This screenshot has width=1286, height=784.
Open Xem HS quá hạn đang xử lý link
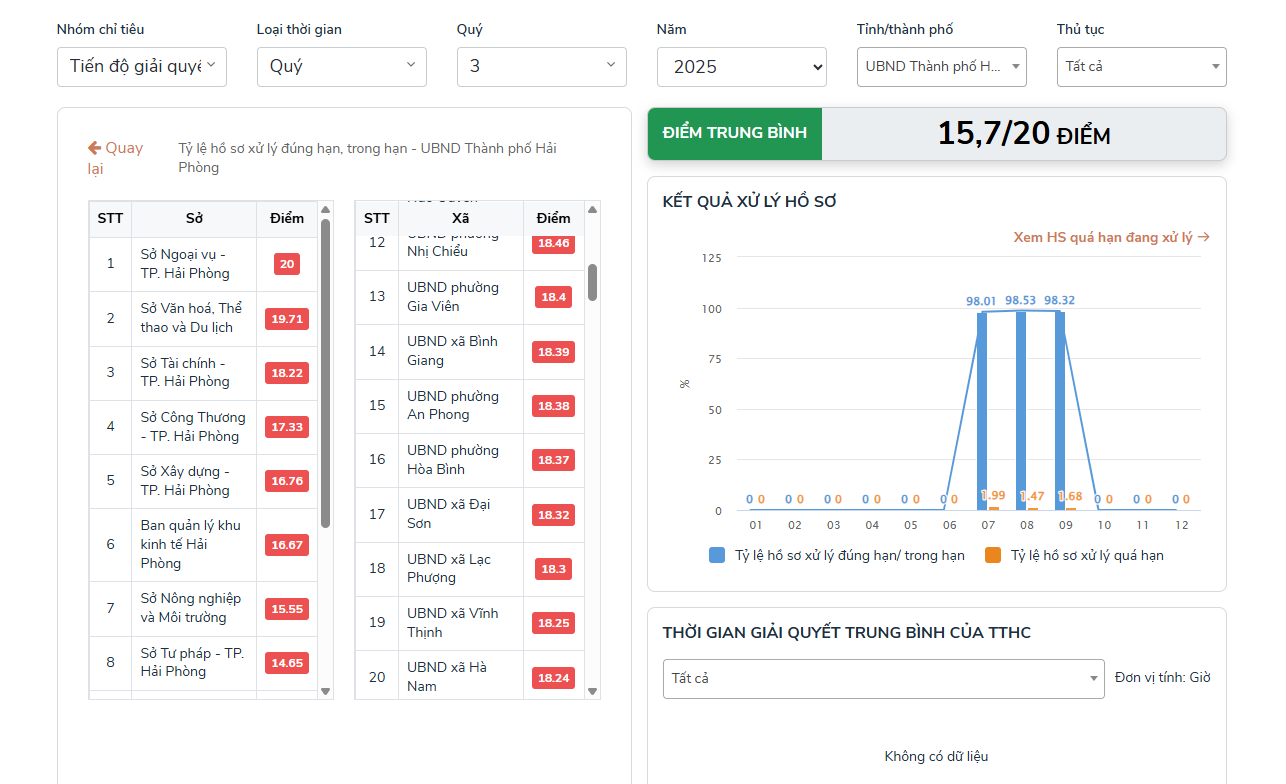[x=1112, y=237]
